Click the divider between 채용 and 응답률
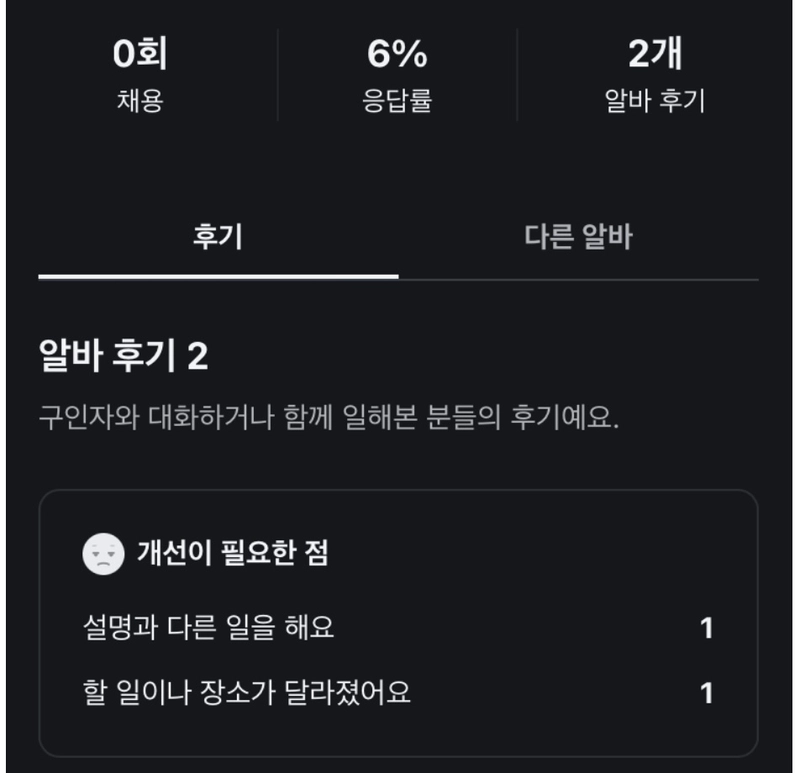This screenshot has width=800, height=773. coord(278,75)
